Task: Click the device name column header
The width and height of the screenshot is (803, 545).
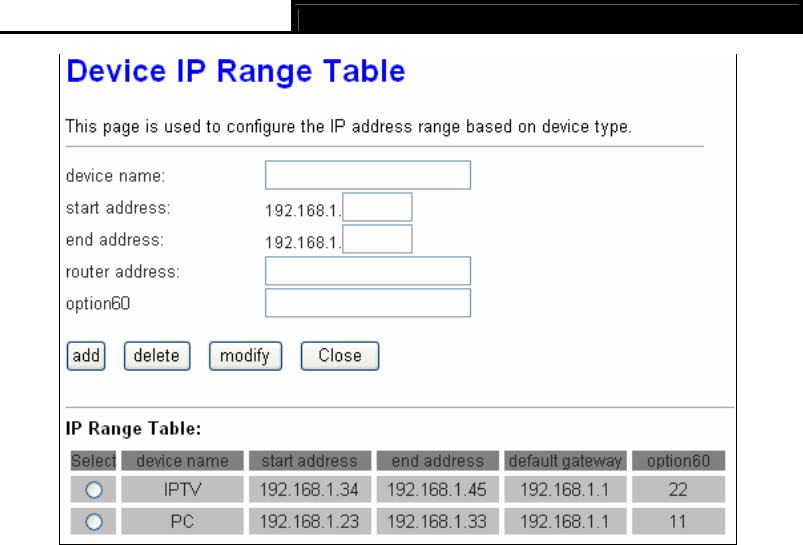Action: [182, 460]
